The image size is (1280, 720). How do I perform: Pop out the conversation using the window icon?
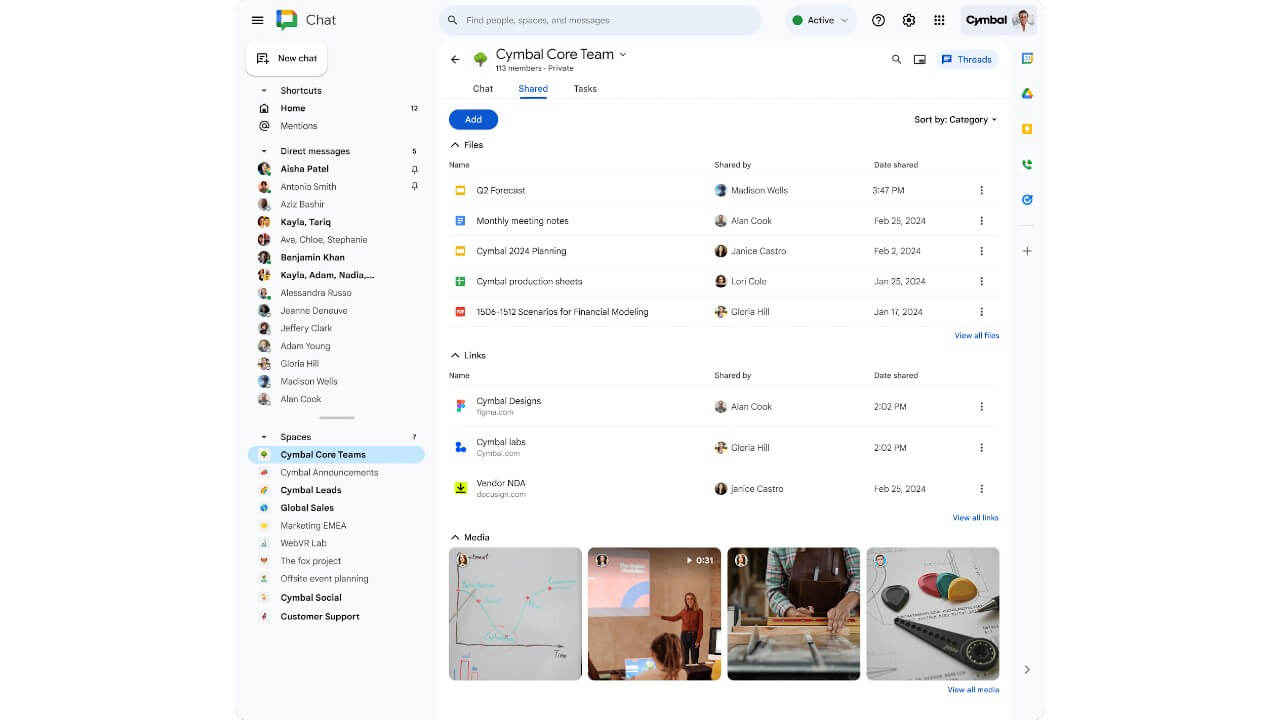(x=920, y=59)
